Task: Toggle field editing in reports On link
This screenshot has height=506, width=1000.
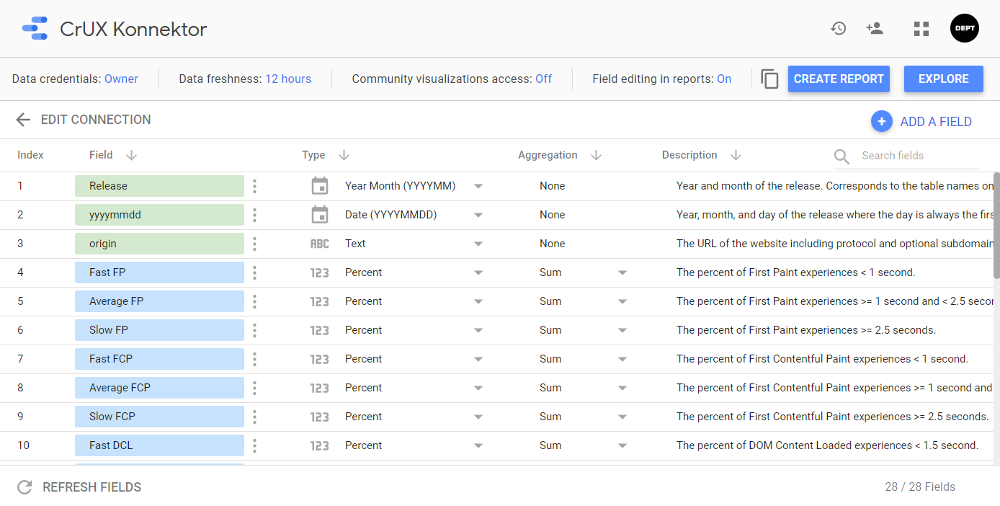Action: tap(724, 79)
